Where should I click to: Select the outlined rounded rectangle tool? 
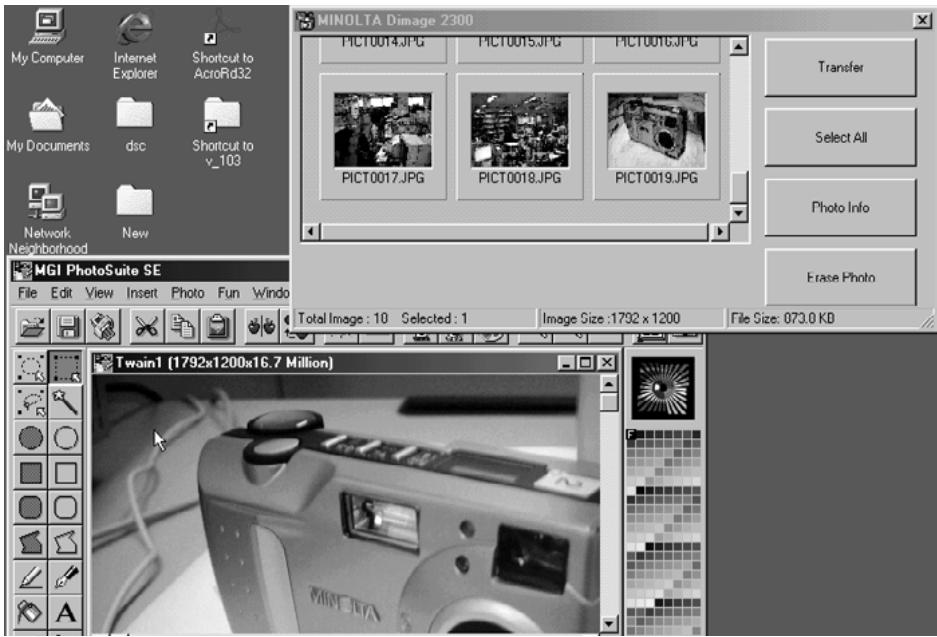click(x=65, y=508)
